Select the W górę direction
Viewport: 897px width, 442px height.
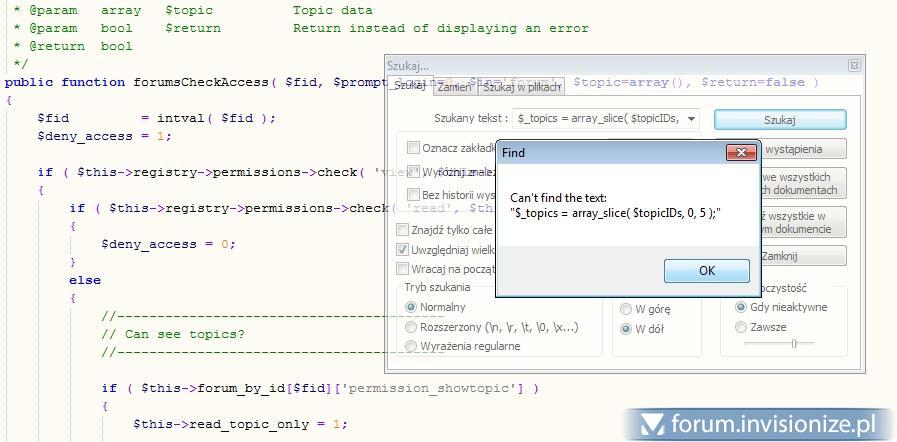[627, 309]
